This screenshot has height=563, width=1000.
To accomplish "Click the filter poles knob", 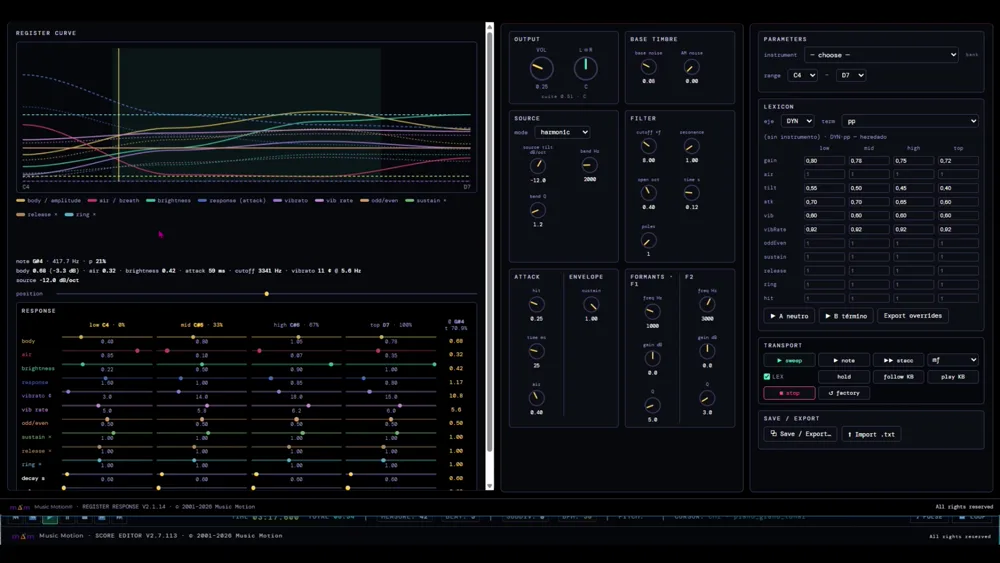I will pos(648,240).
